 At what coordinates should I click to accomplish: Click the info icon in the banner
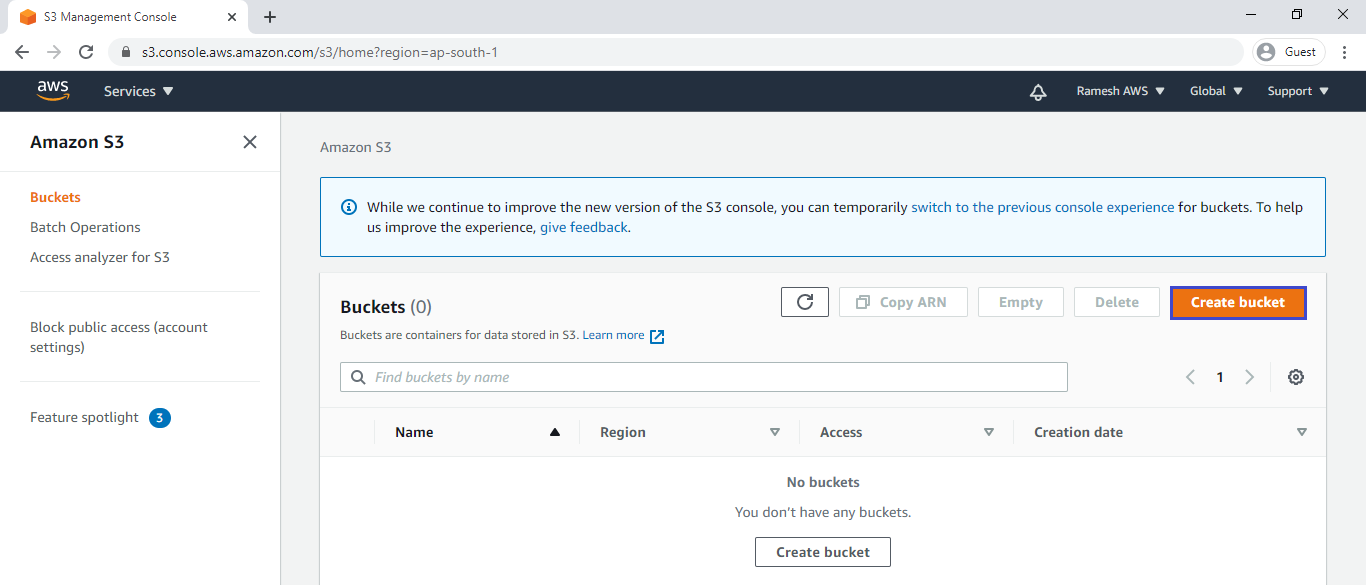click(349, 207)
